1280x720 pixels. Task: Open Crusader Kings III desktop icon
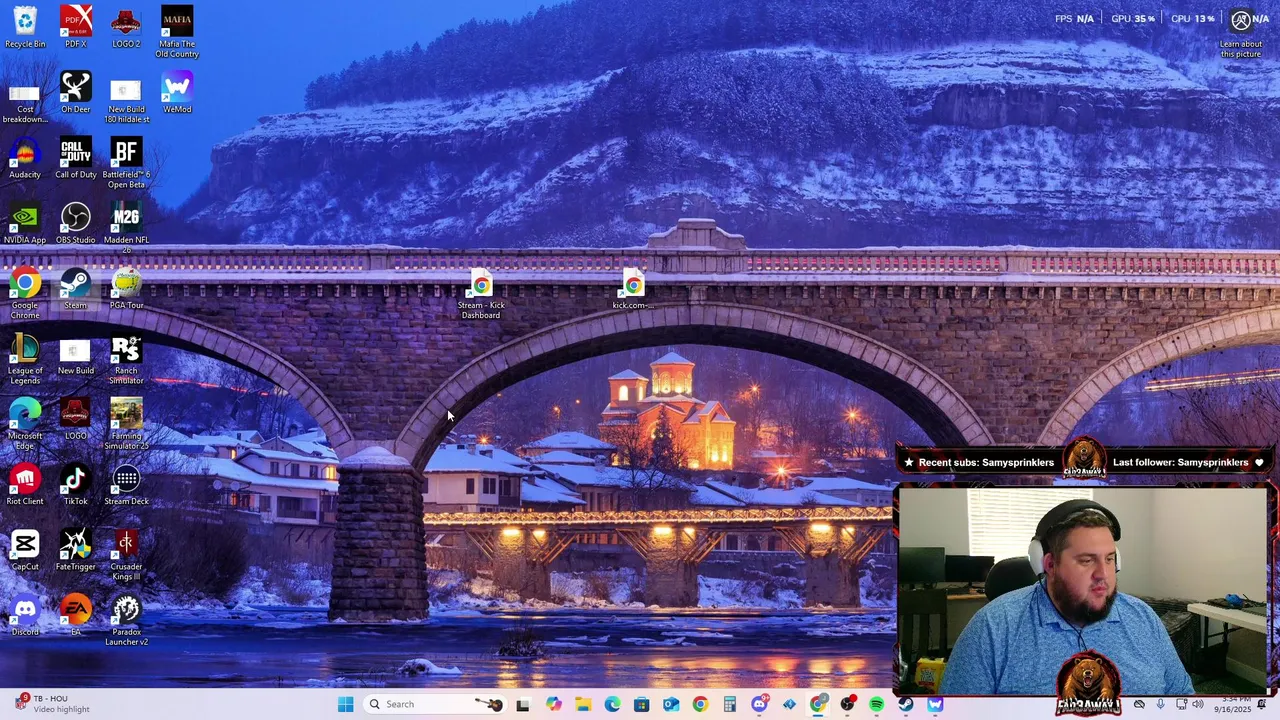coord(126,555)
